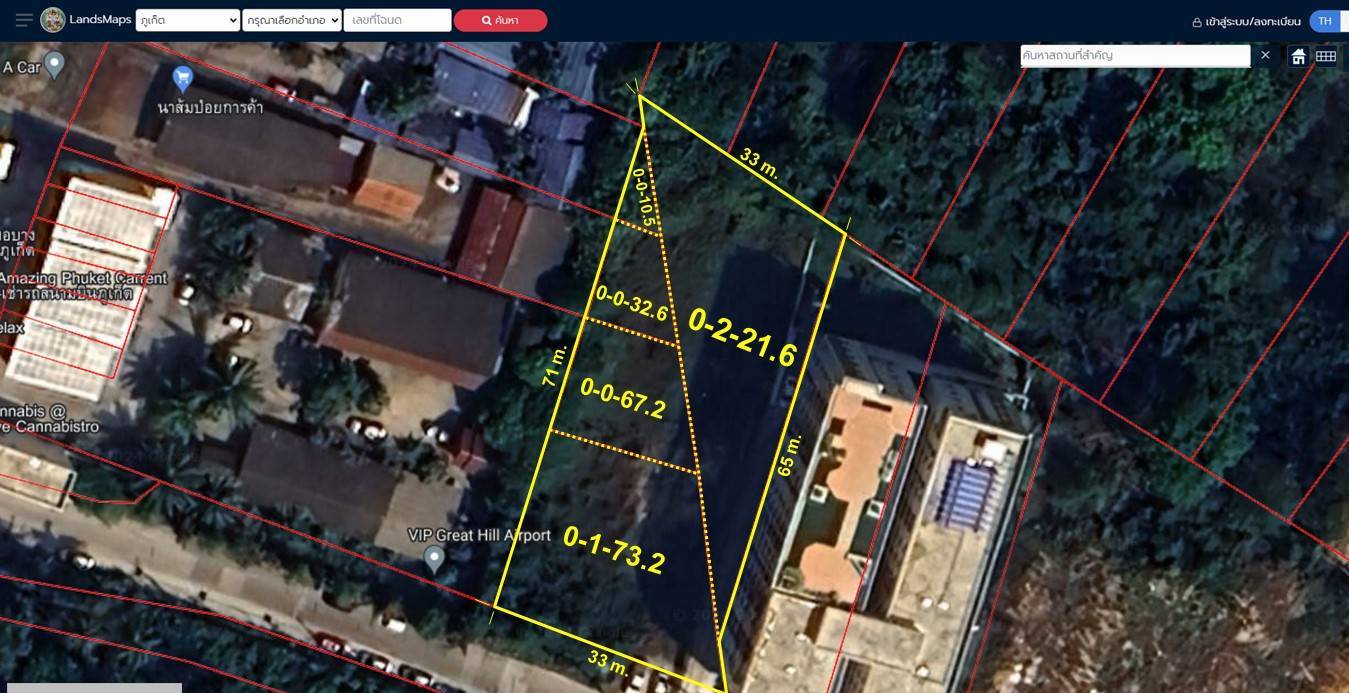Open the hamburger menu
The width and height of the screenshot is (1349, 693).
tap(24, 20)
